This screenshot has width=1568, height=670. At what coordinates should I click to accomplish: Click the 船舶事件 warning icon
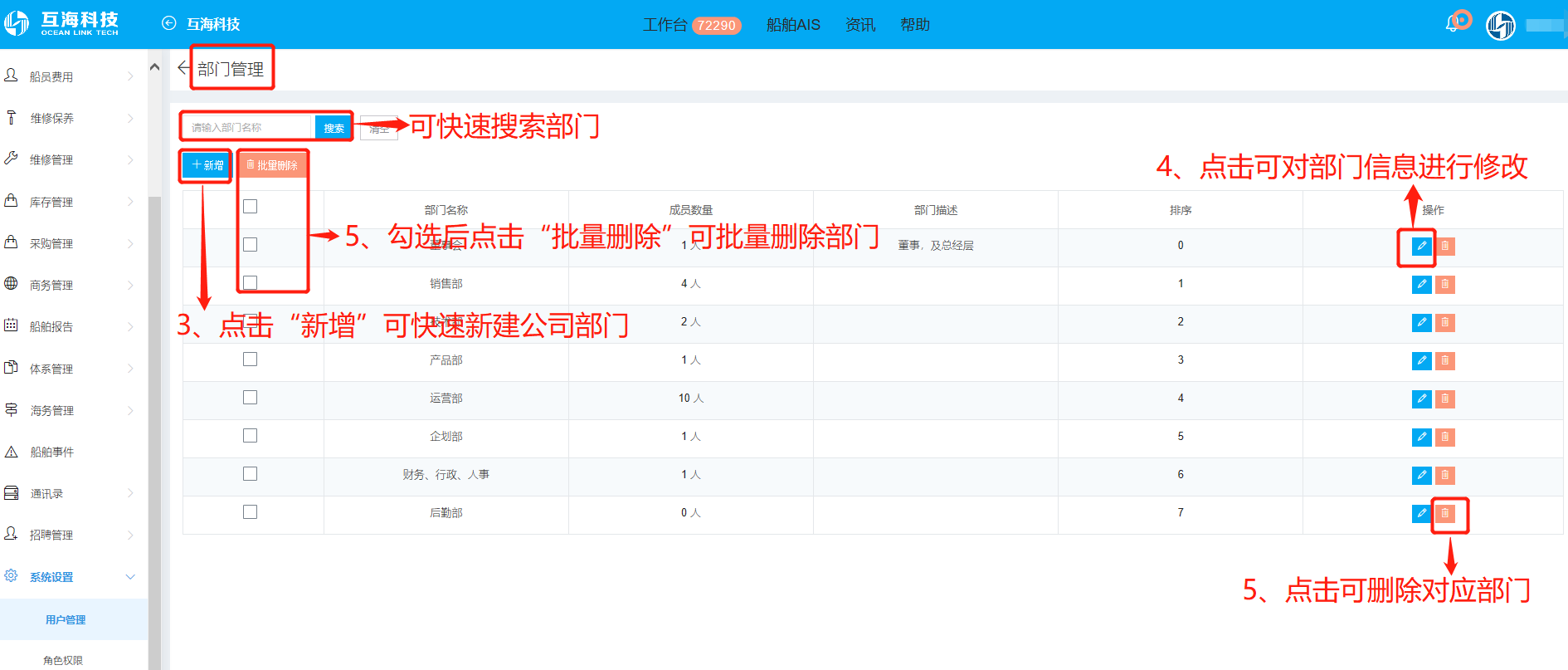click(12, 452)
